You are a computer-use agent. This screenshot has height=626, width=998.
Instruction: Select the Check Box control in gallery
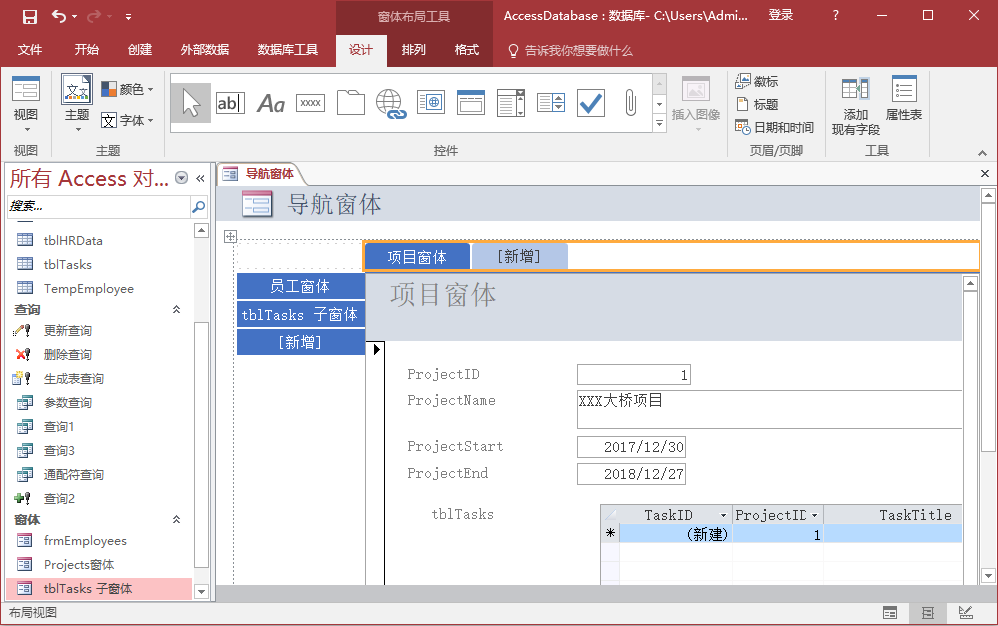591,103
